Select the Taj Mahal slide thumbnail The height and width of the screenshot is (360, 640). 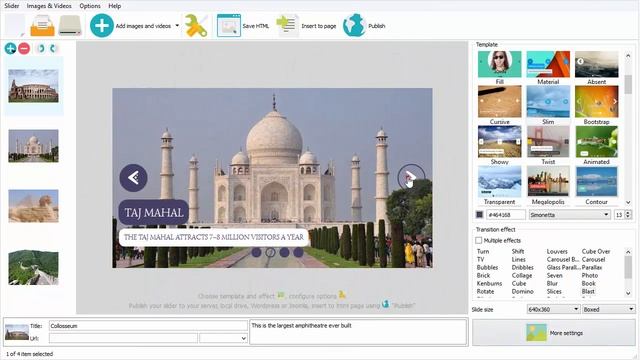click(x=33, y=146)
